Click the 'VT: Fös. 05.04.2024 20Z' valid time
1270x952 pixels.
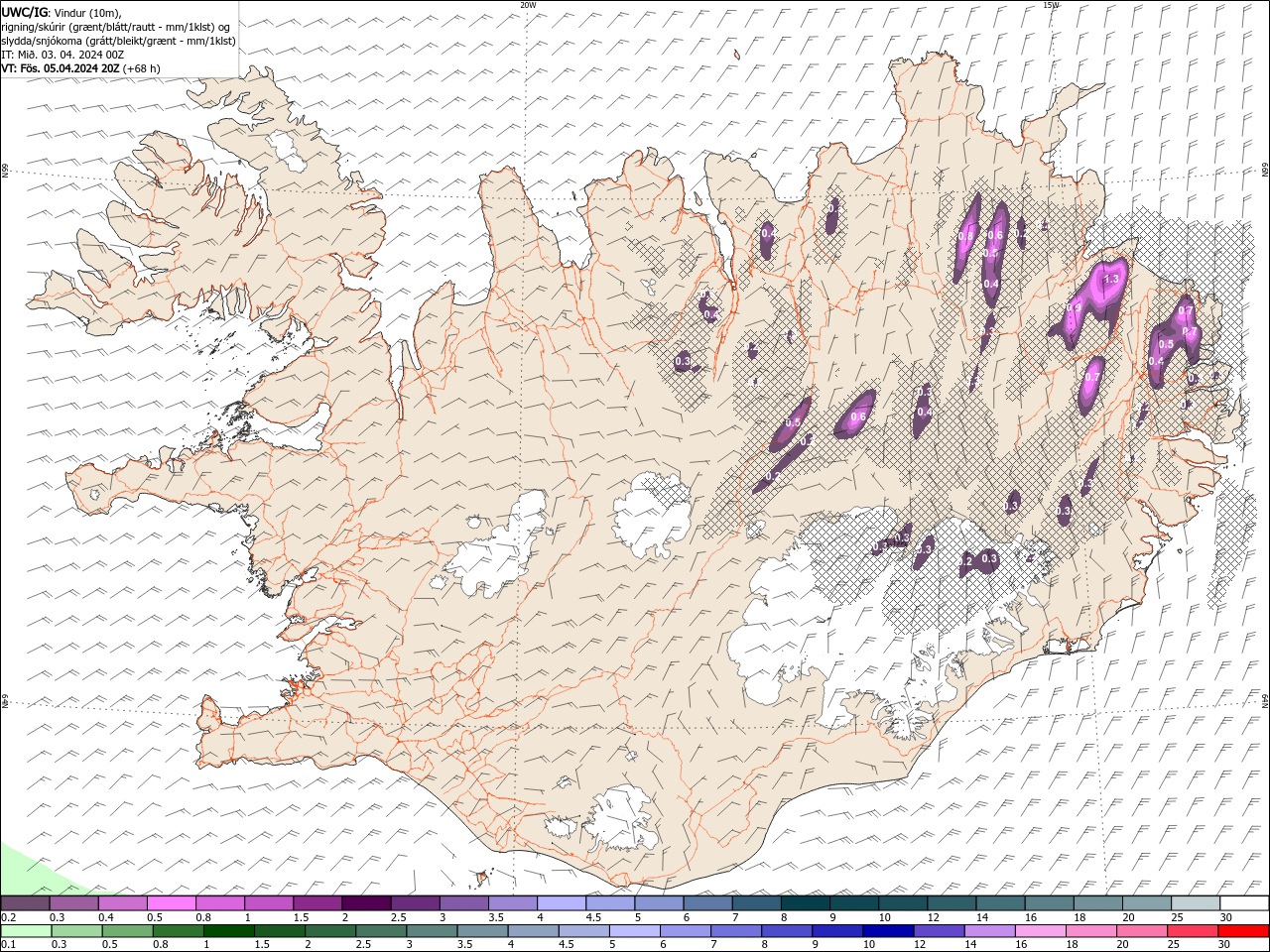[x=61, y=68]
